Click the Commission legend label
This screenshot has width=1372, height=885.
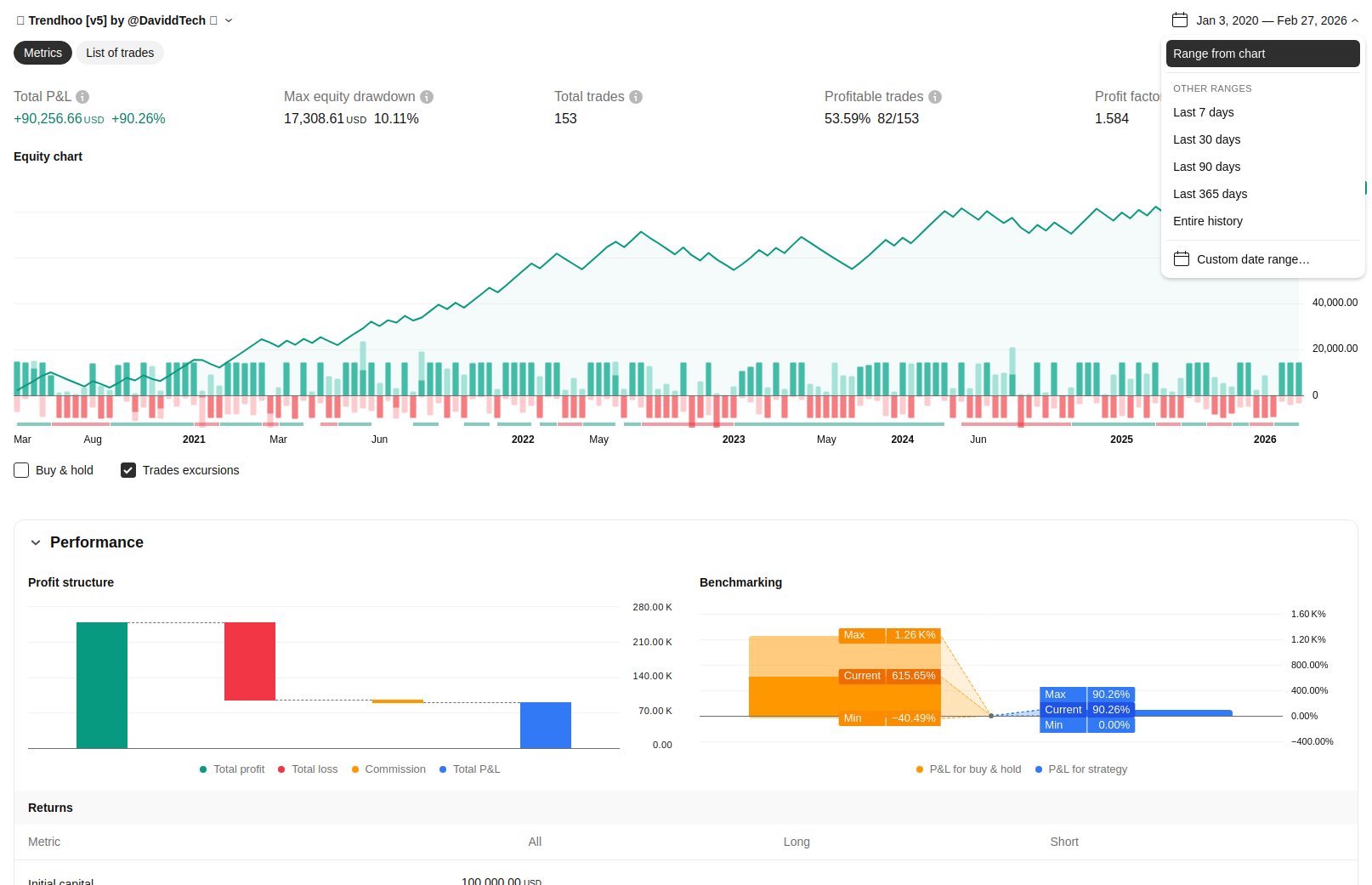pos(395,769)
